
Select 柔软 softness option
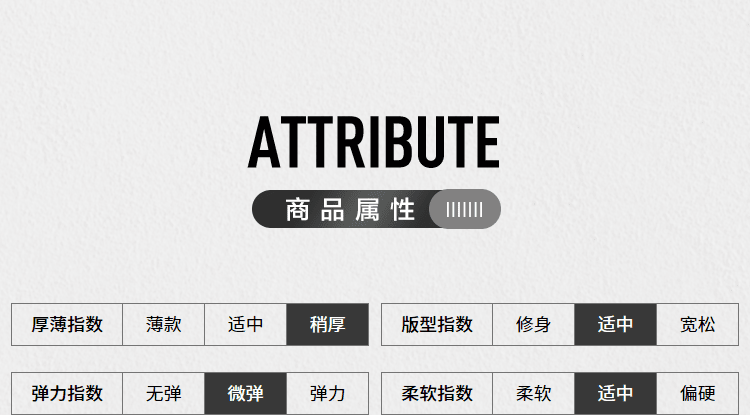pos(533,393)
